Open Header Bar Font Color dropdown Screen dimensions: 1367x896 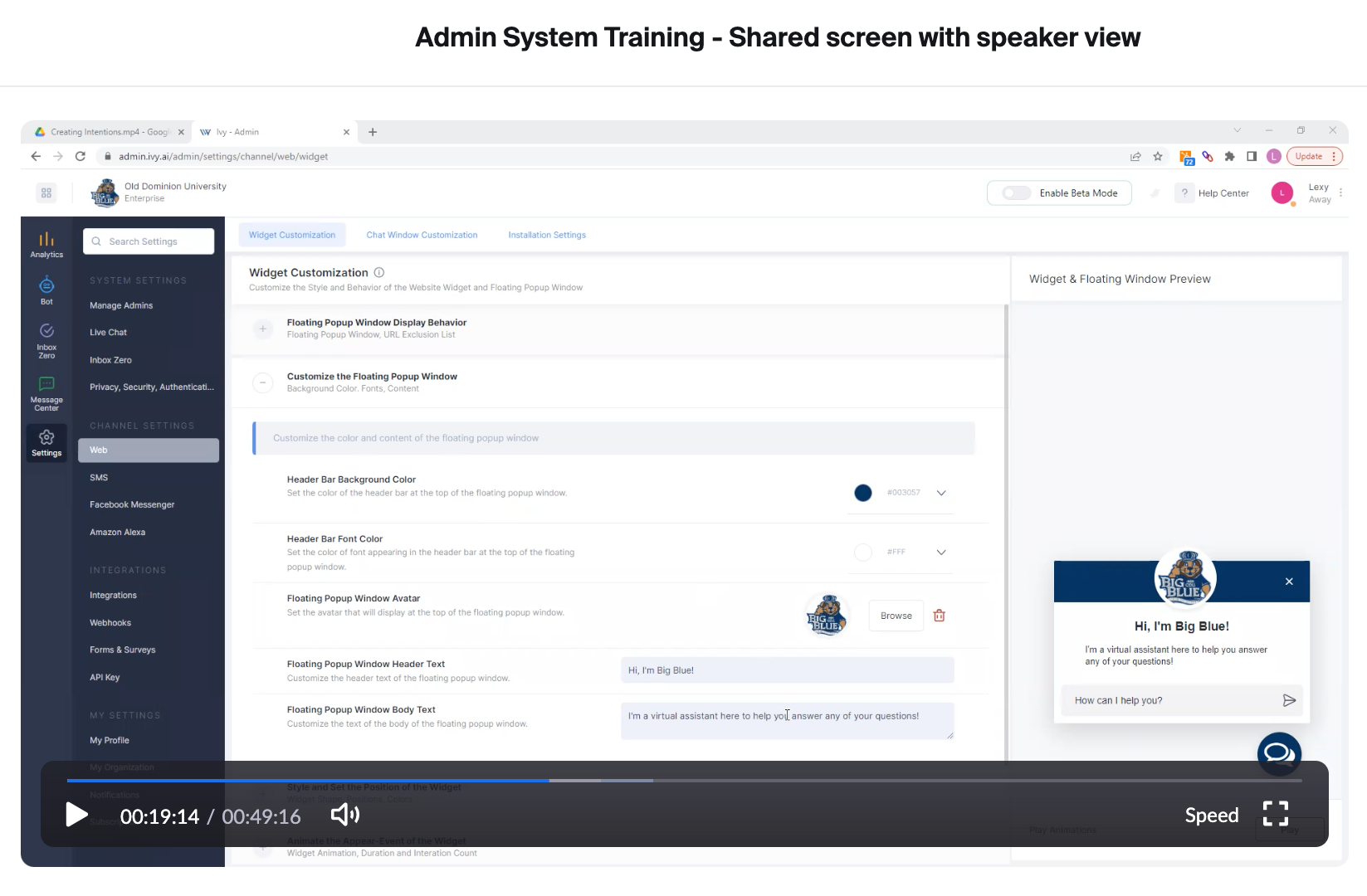pyautogui.click(x=941, y=553)
